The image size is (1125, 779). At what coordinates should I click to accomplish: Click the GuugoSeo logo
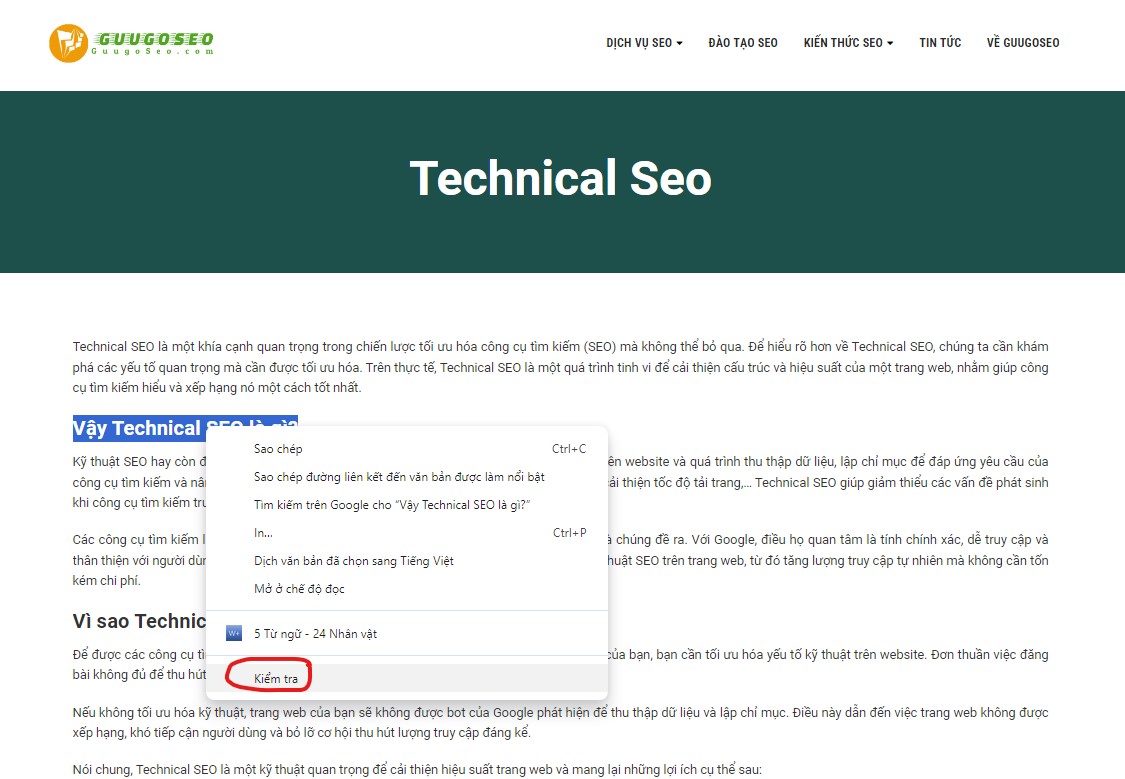click(131, 42)
